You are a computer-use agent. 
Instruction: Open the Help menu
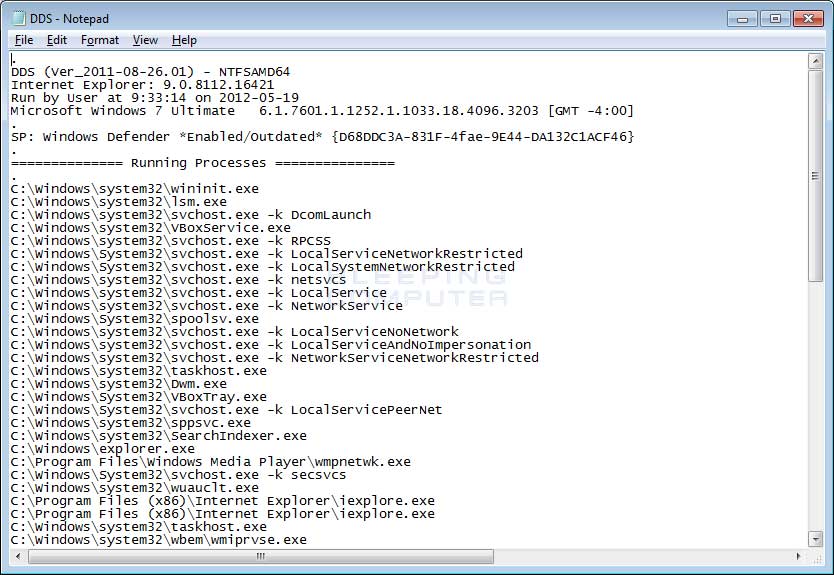tap(184, 40)
